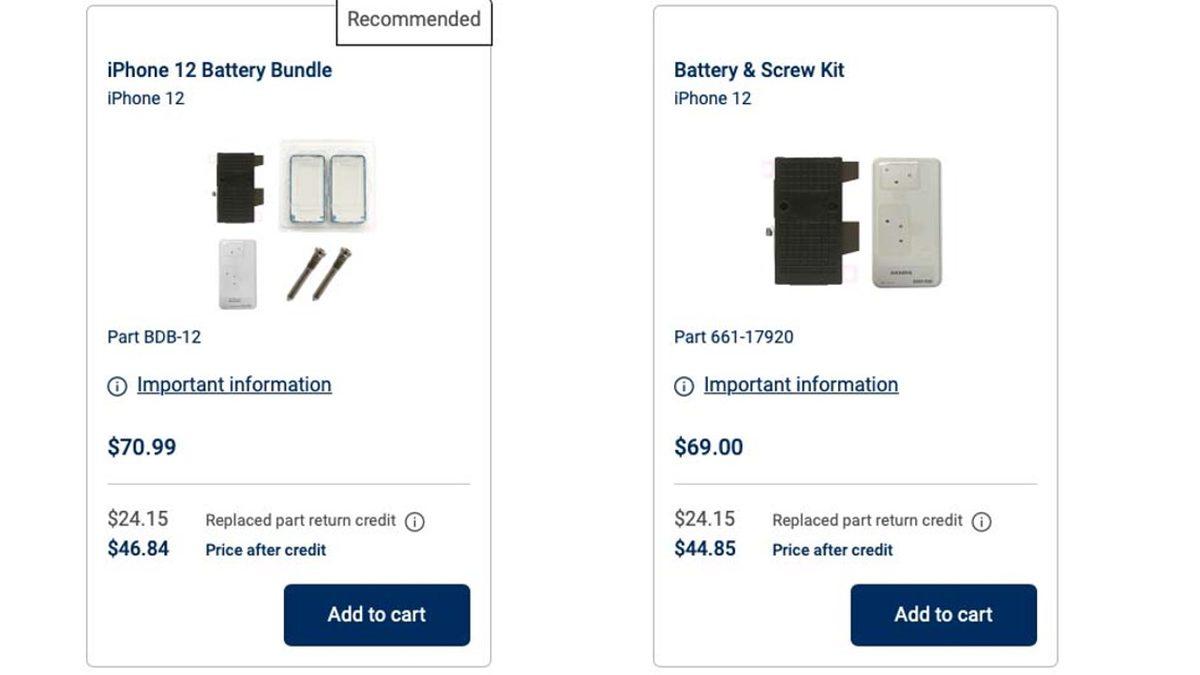Click Replaced part return credit label in Battery Bundle

[x=300, y=521]
